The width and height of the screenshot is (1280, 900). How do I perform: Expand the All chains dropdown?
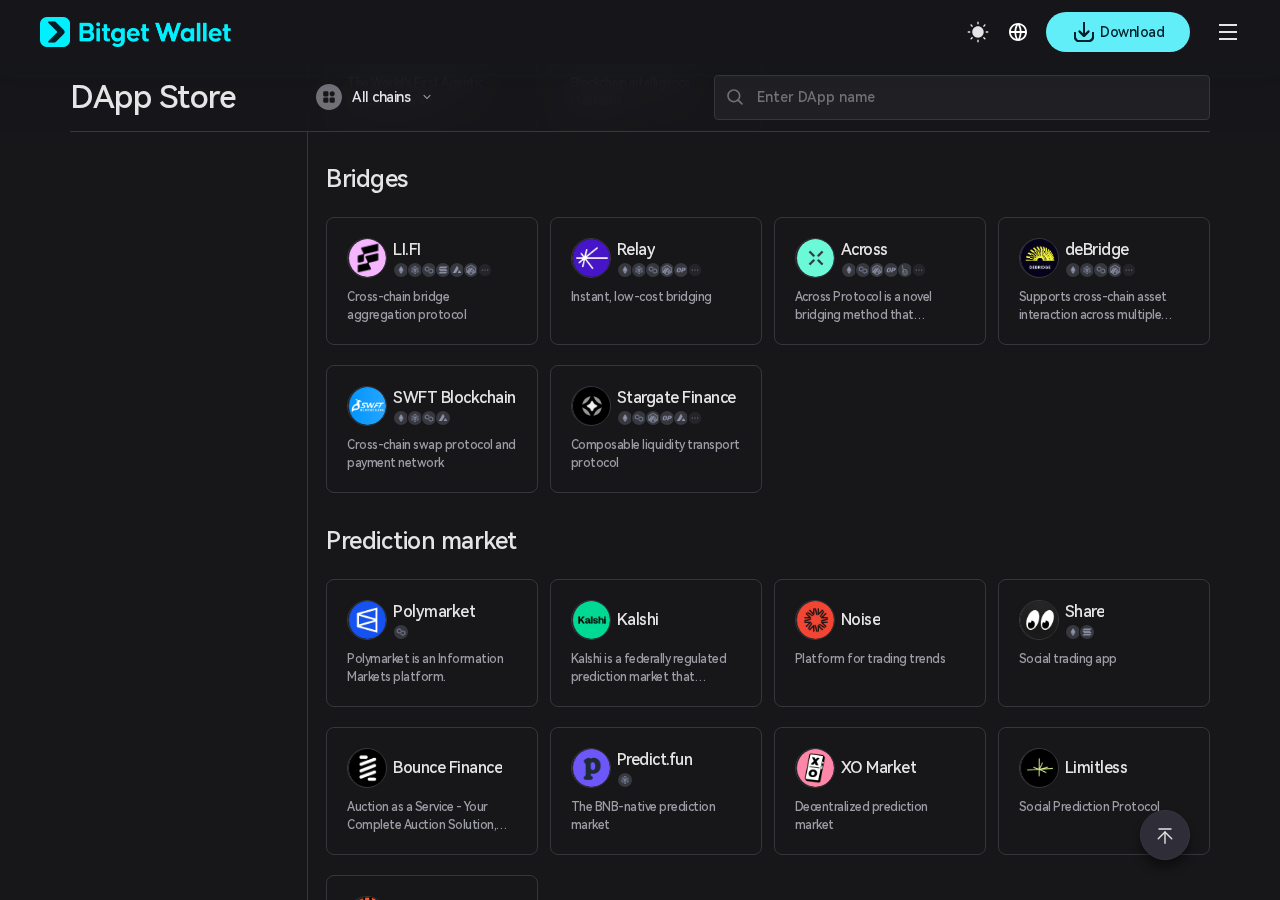pyautogui.click(x=375, y=97)
